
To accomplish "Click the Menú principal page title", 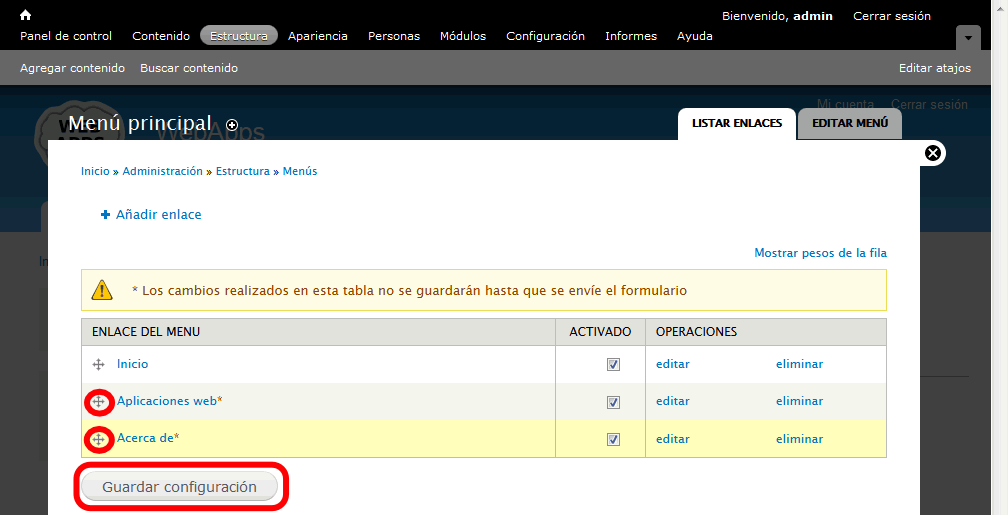I will tap(140, 123).
